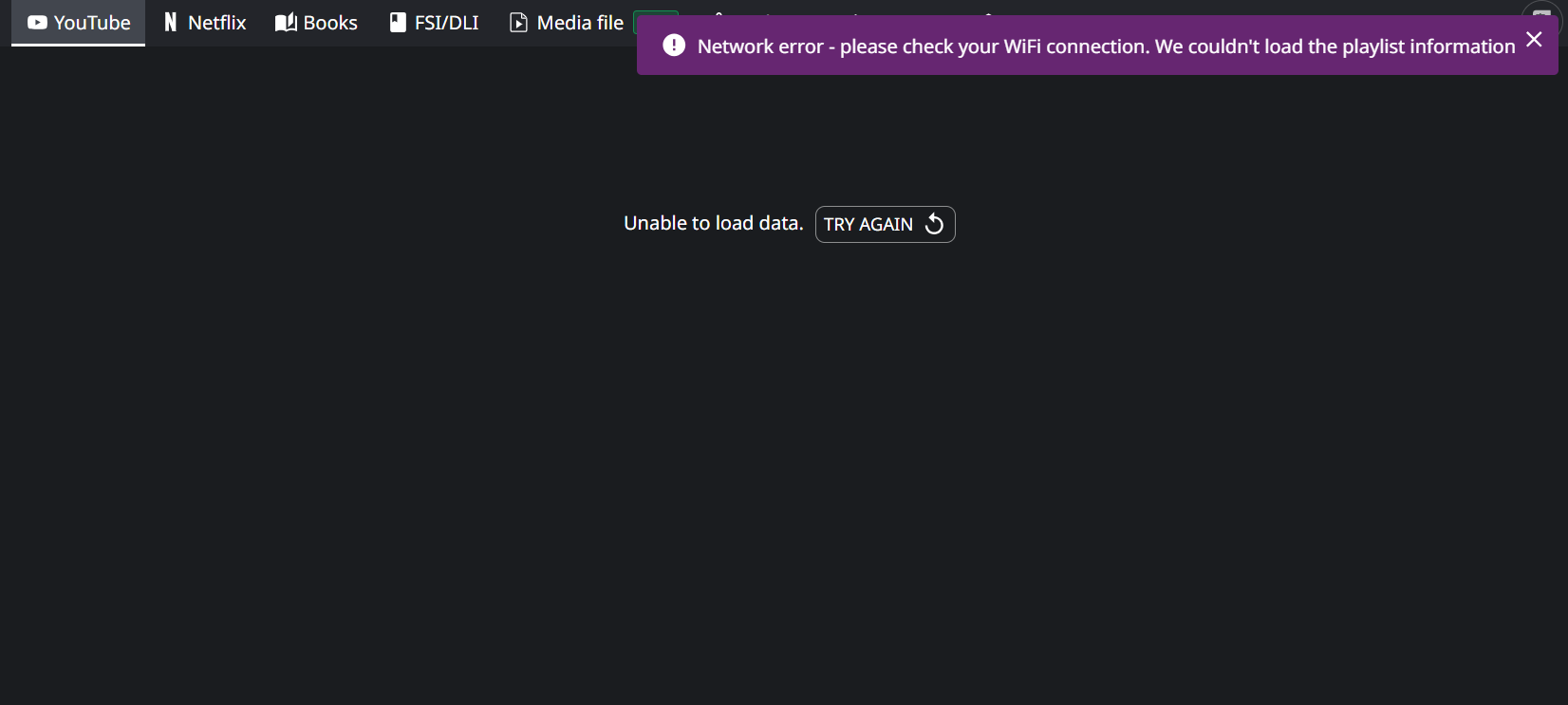The height and width of the screenshot is (705, 1568).
Task: Select the Books tab
Action: tap(329, 23)
